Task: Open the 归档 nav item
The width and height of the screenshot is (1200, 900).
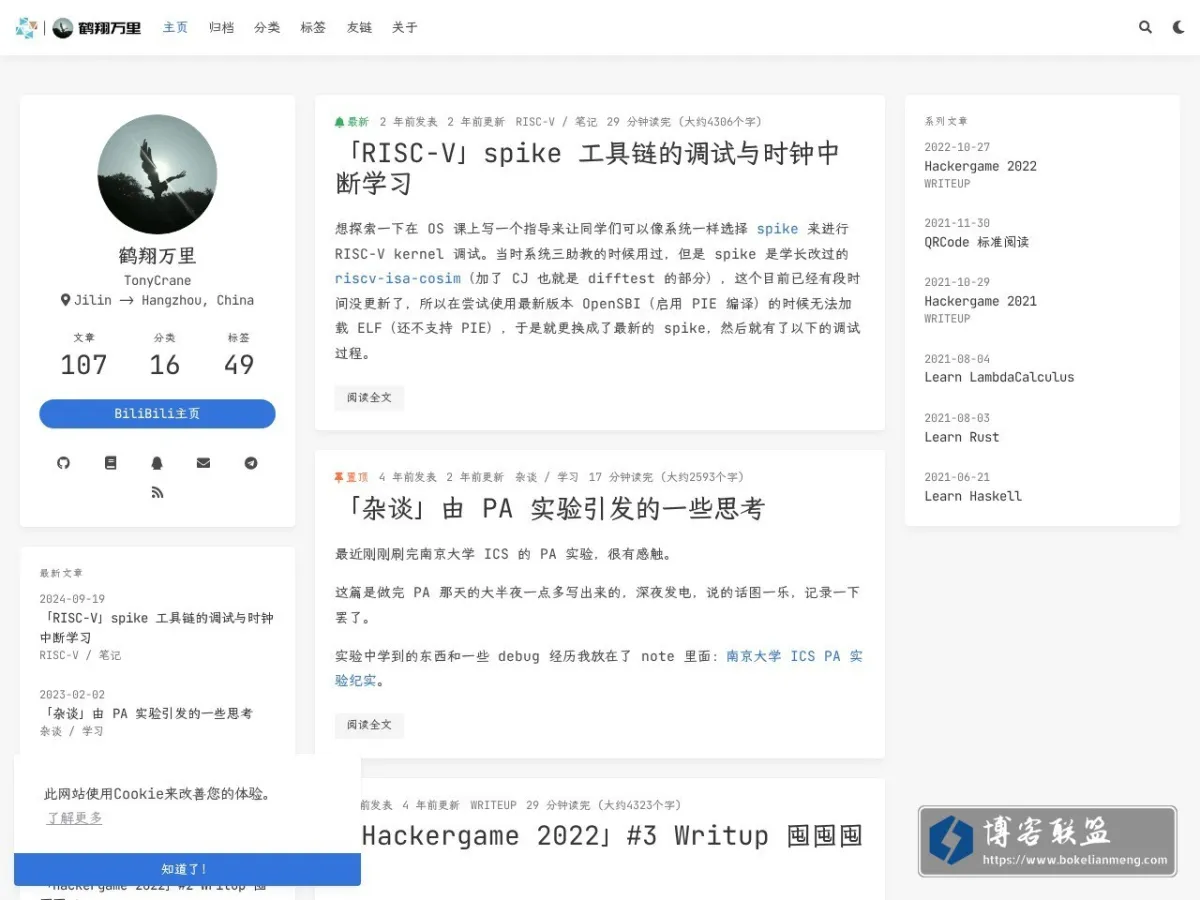Action: [x=221, y=28]
